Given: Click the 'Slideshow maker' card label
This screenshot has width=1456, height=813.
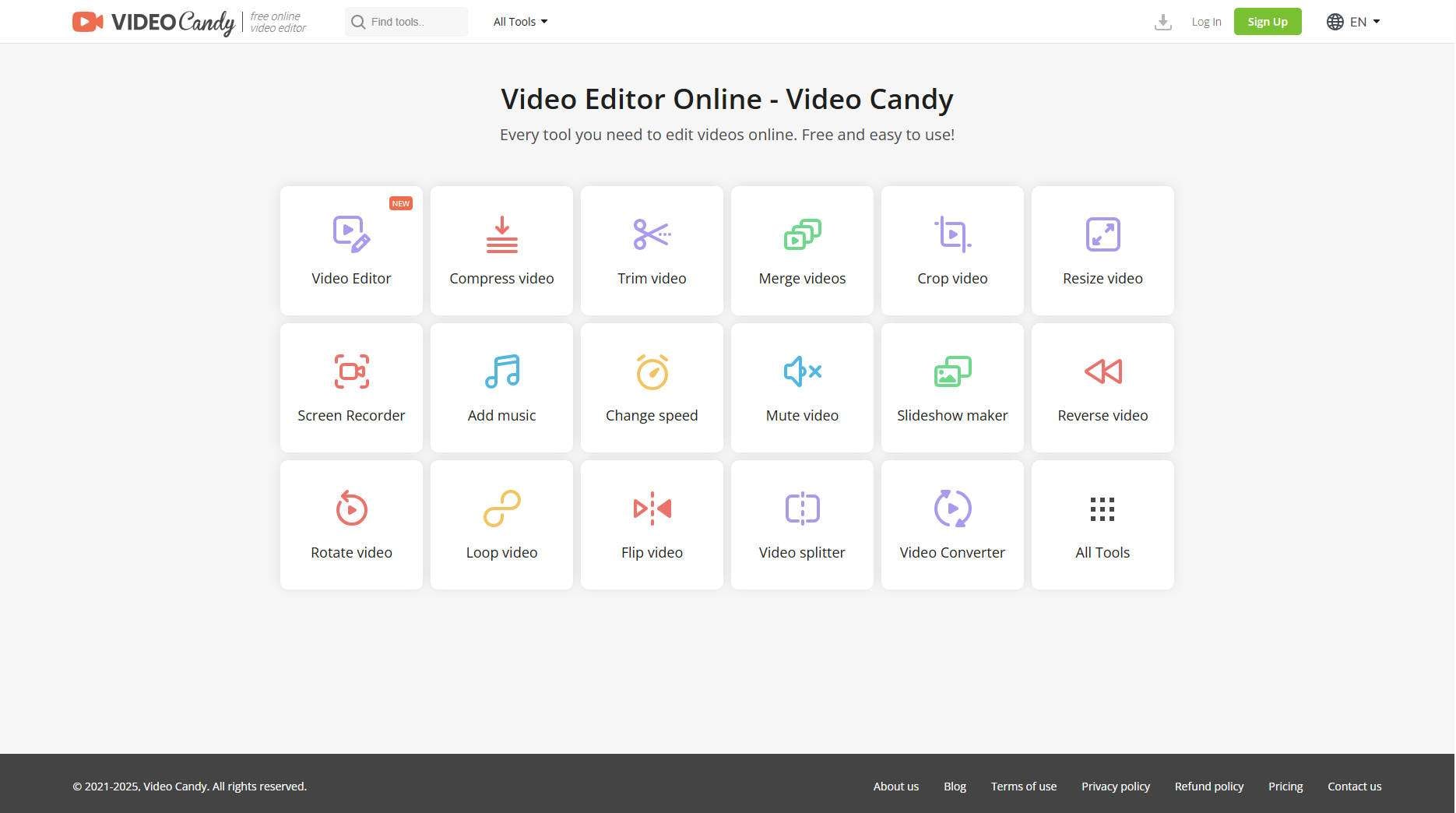Looking at the screenshot, I should click(952, 416).
